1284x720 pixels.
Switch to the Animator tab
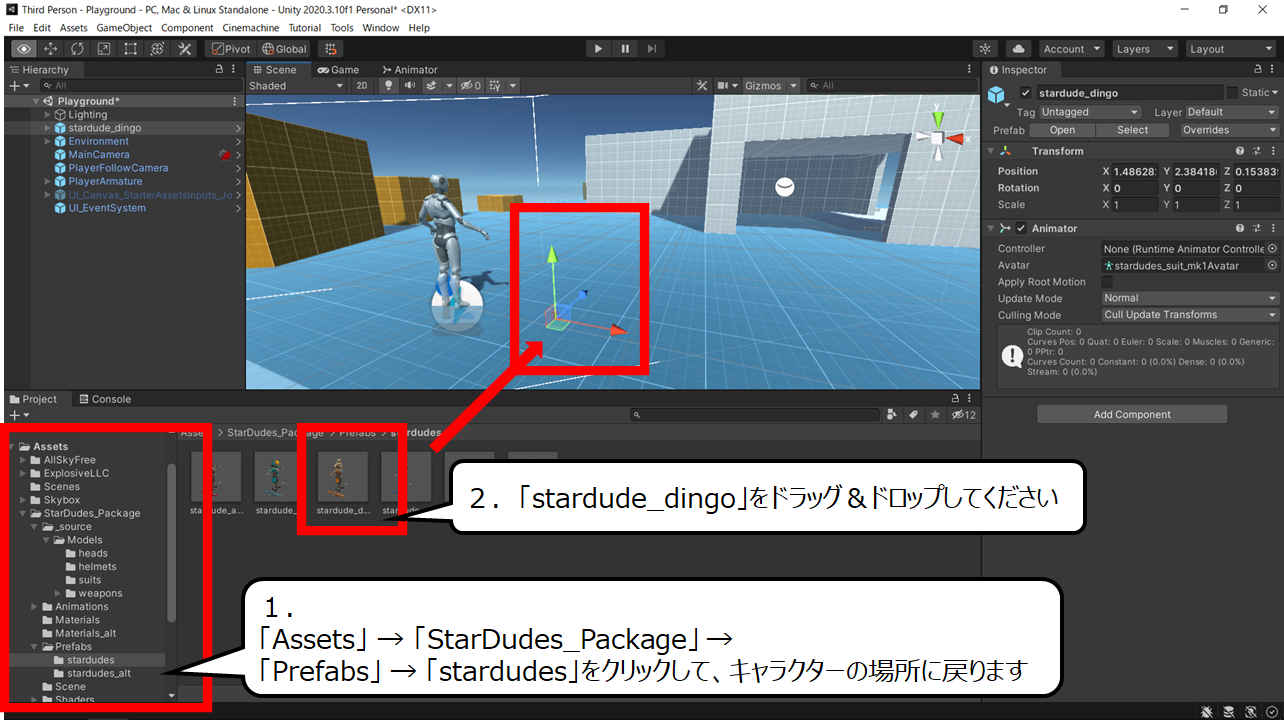click(x=410, y=70)
